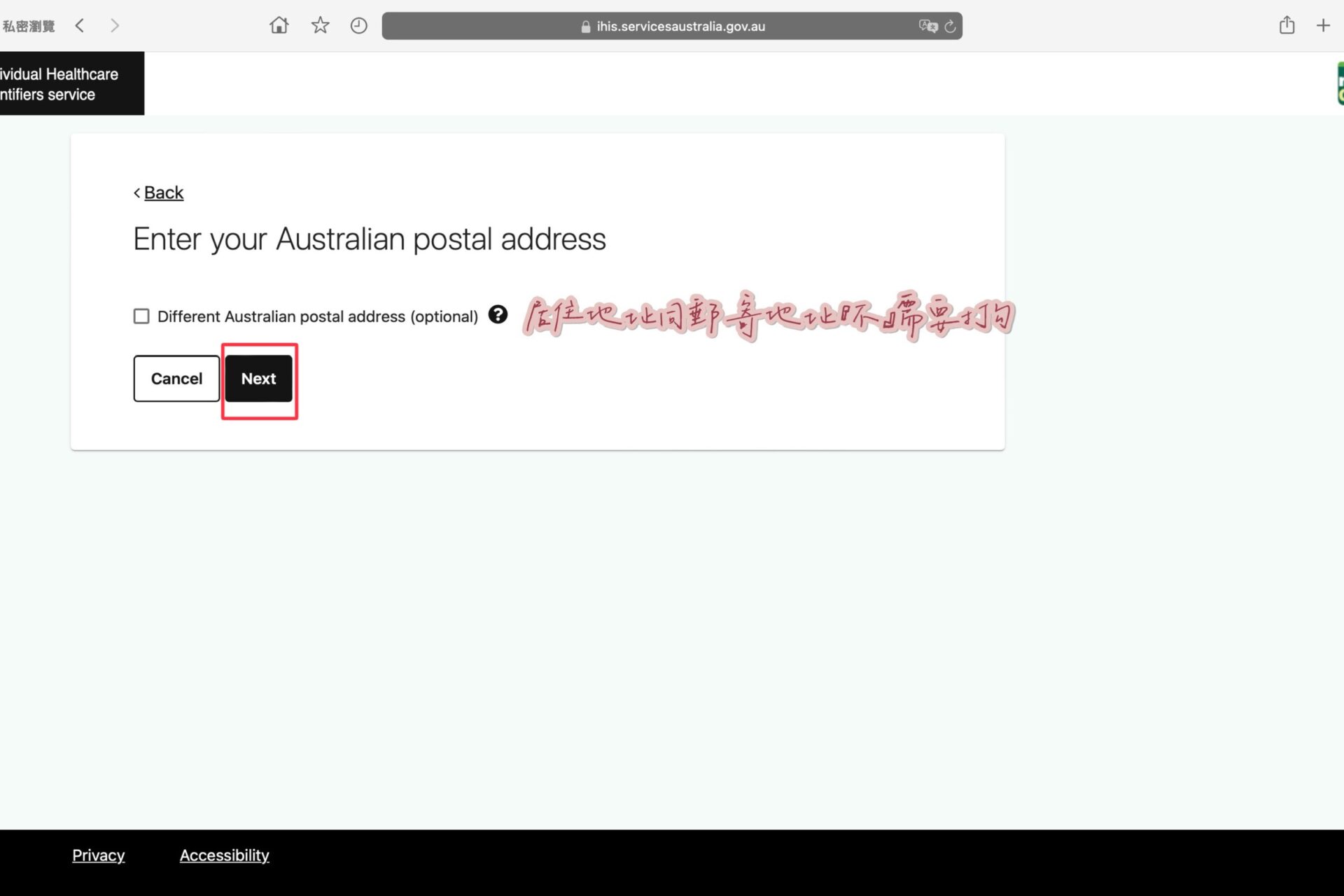This screenshot has height=896, width=1344.
Task: Open the browsing history clock icon
Action: point(358,26)
